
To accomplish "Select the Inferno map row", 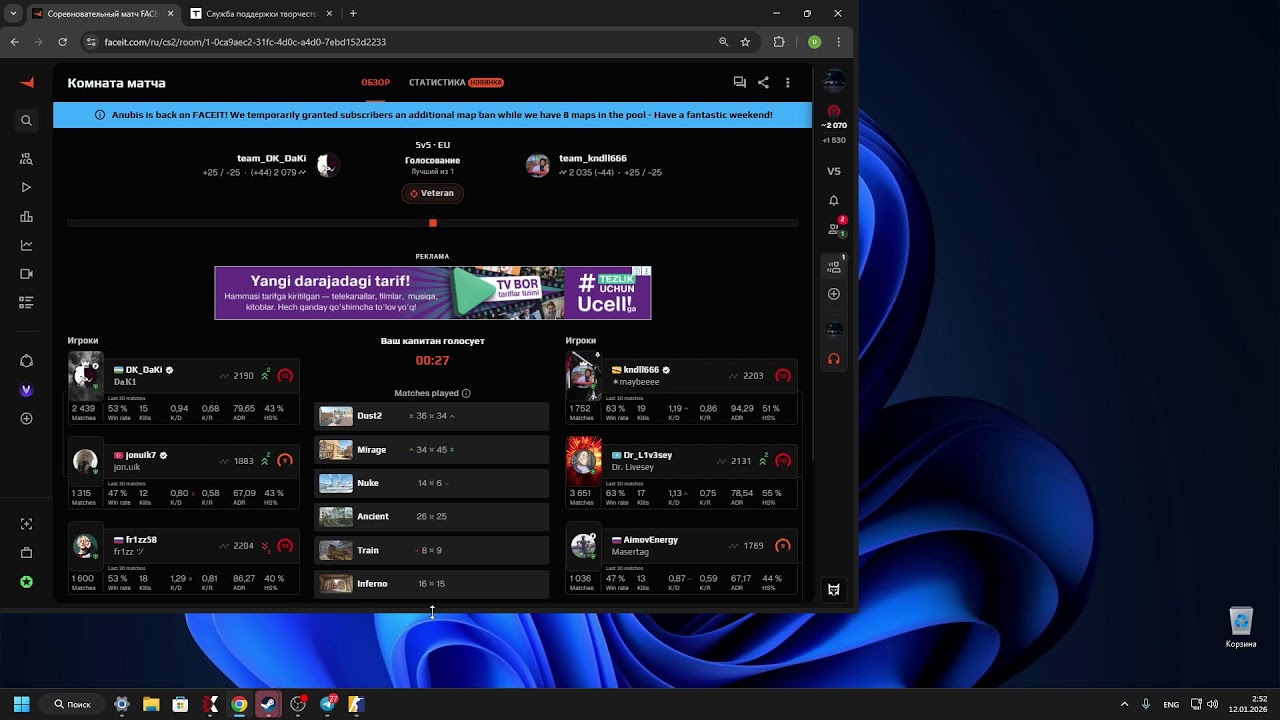I will click(432, 584).
